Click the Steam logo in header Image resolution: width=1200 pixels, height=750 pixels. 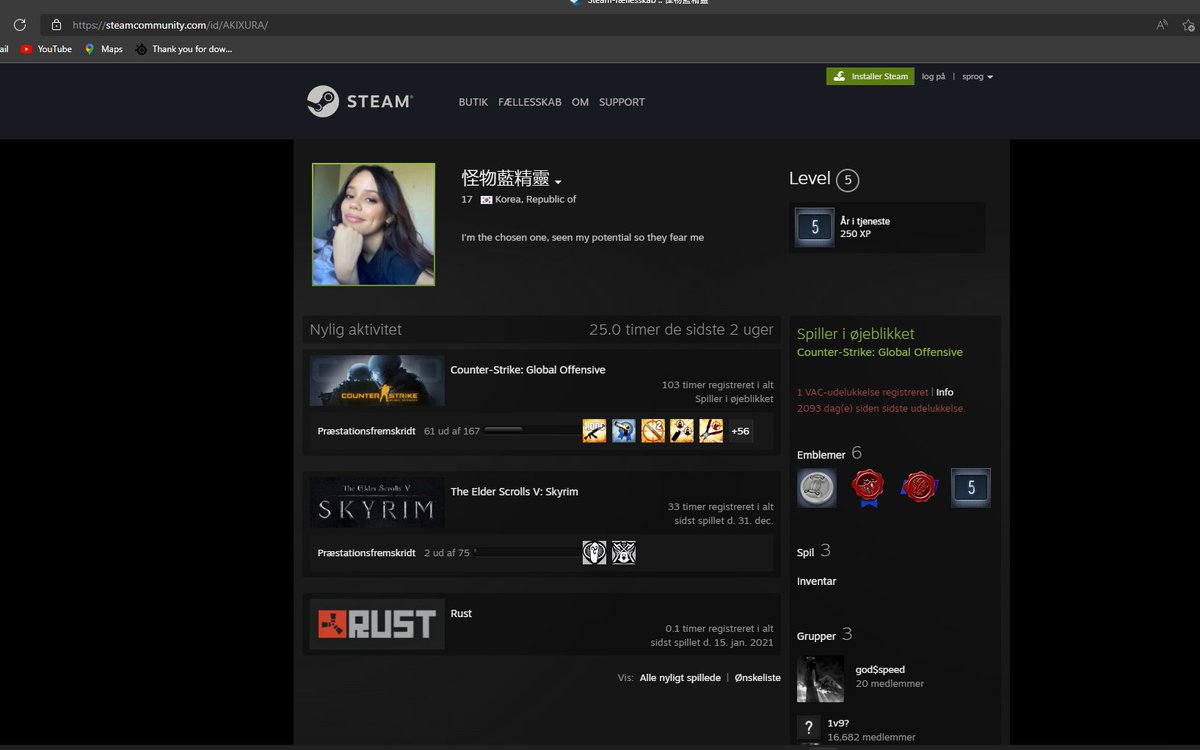coord(360,101)
